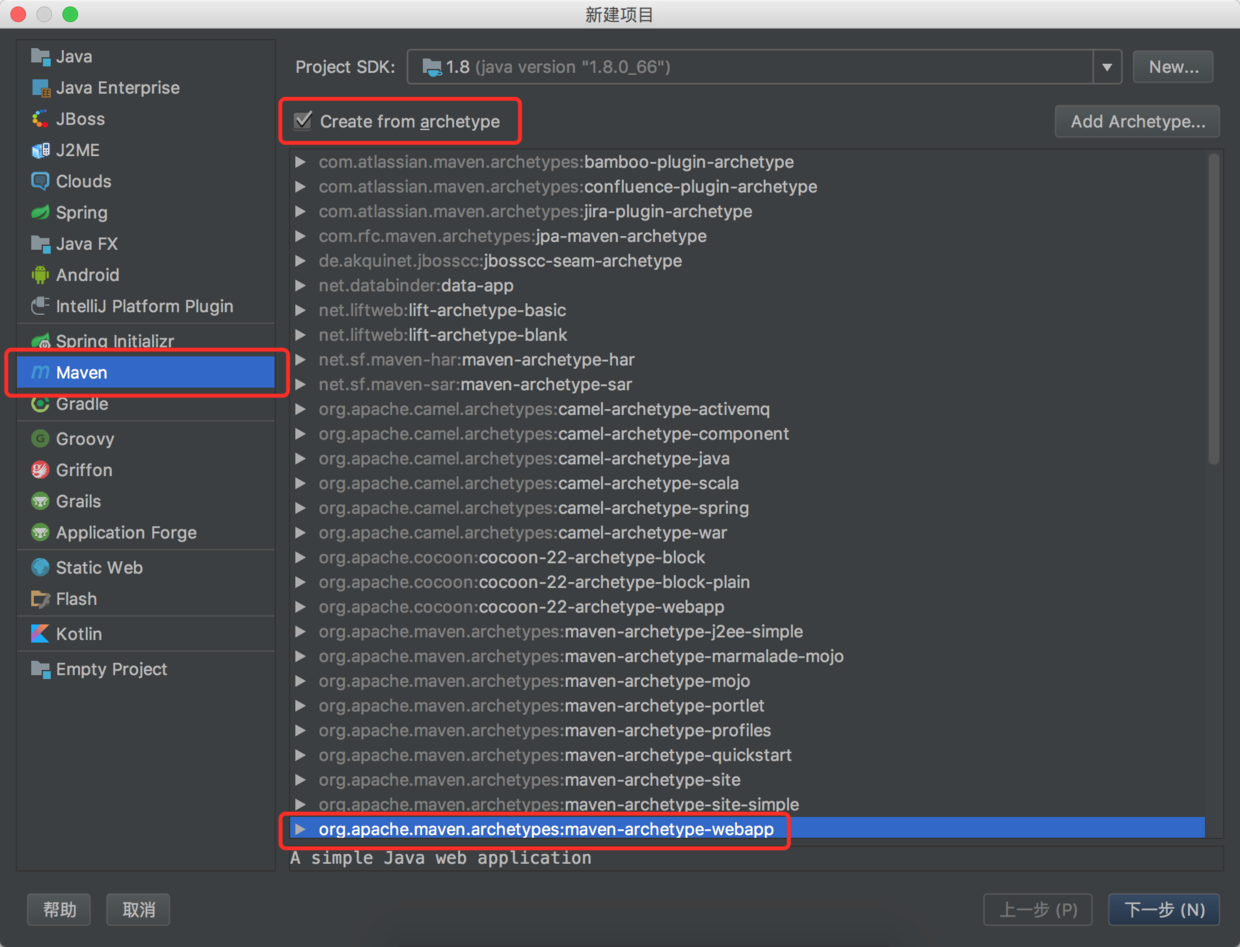Expand the camel-archetype-spring node
The width and height of the screenshot is (1240, 947).
coord(300,508)
